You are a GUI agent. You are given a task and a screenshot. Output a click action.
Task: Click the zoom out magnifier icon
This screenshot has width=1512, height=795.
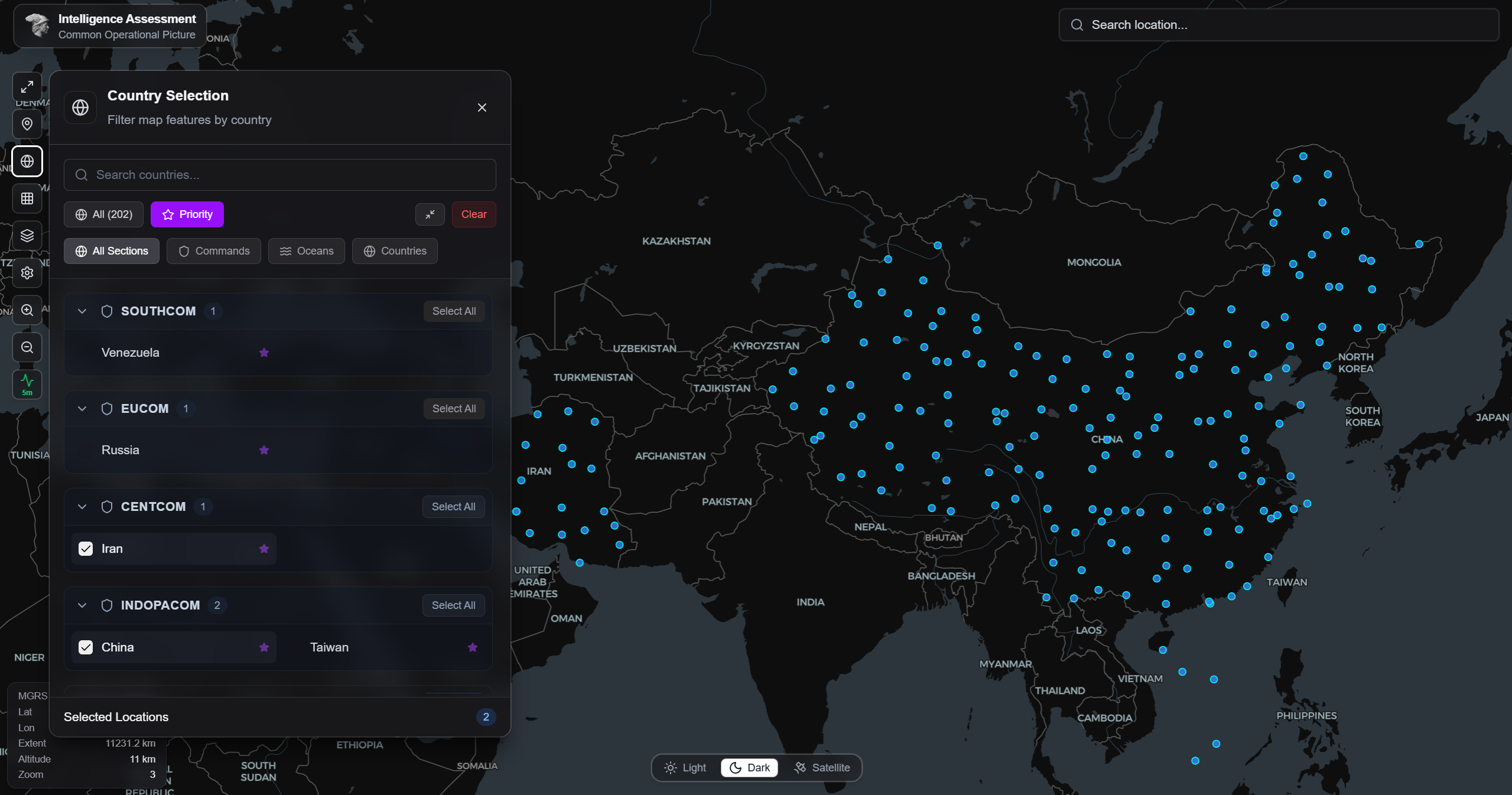[x=27, y=347]
